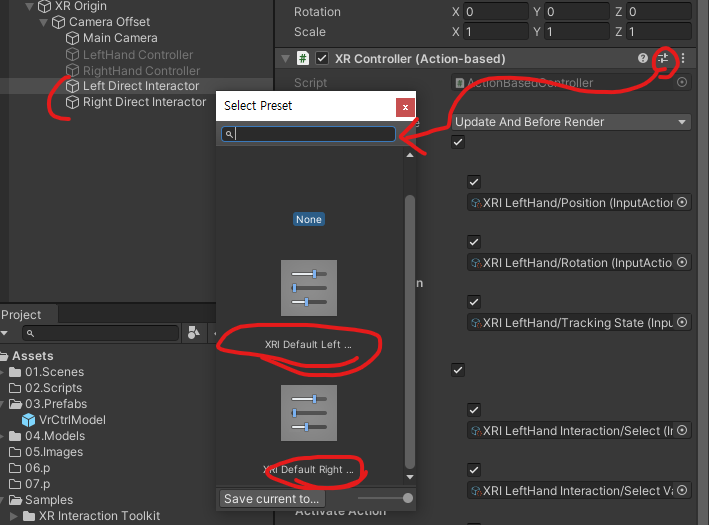Open the 04.Models folder
Screen dimensions: 709x525
pyautogui.click(x=47, y=436)
